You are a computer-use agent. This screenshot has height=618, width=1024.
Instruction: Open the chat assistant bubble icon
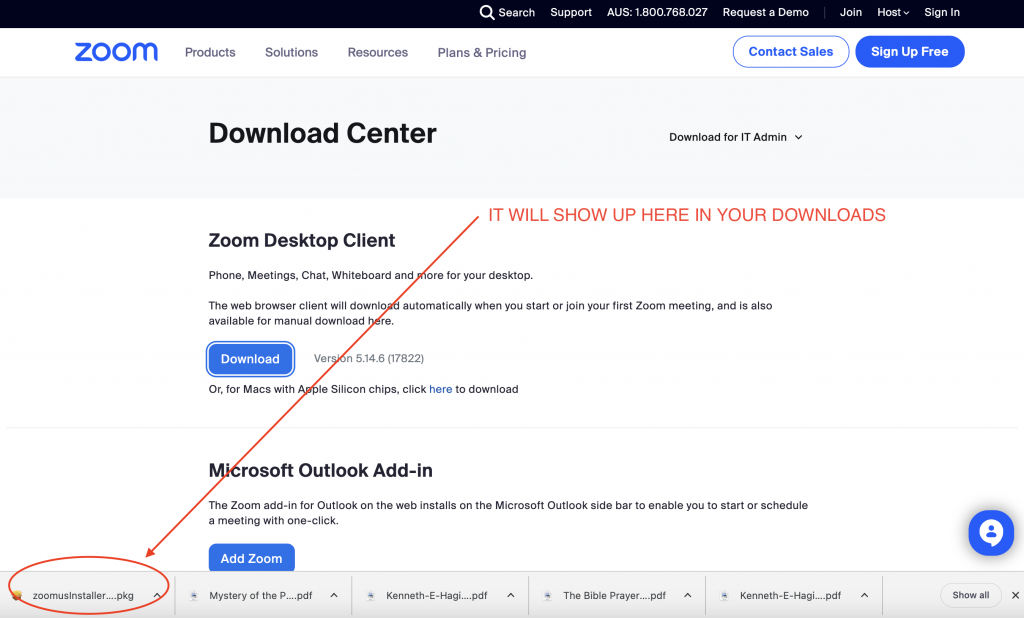point(991,532)
